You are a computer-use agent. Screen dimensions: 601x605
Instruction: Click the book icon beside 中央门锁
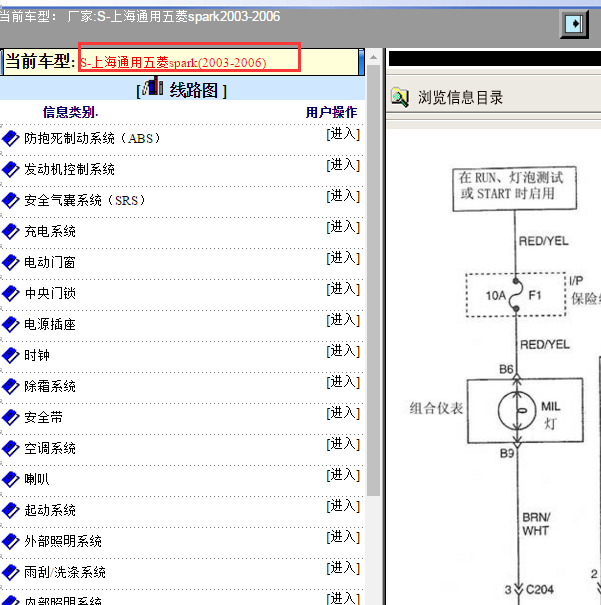[x=10, y=293]
